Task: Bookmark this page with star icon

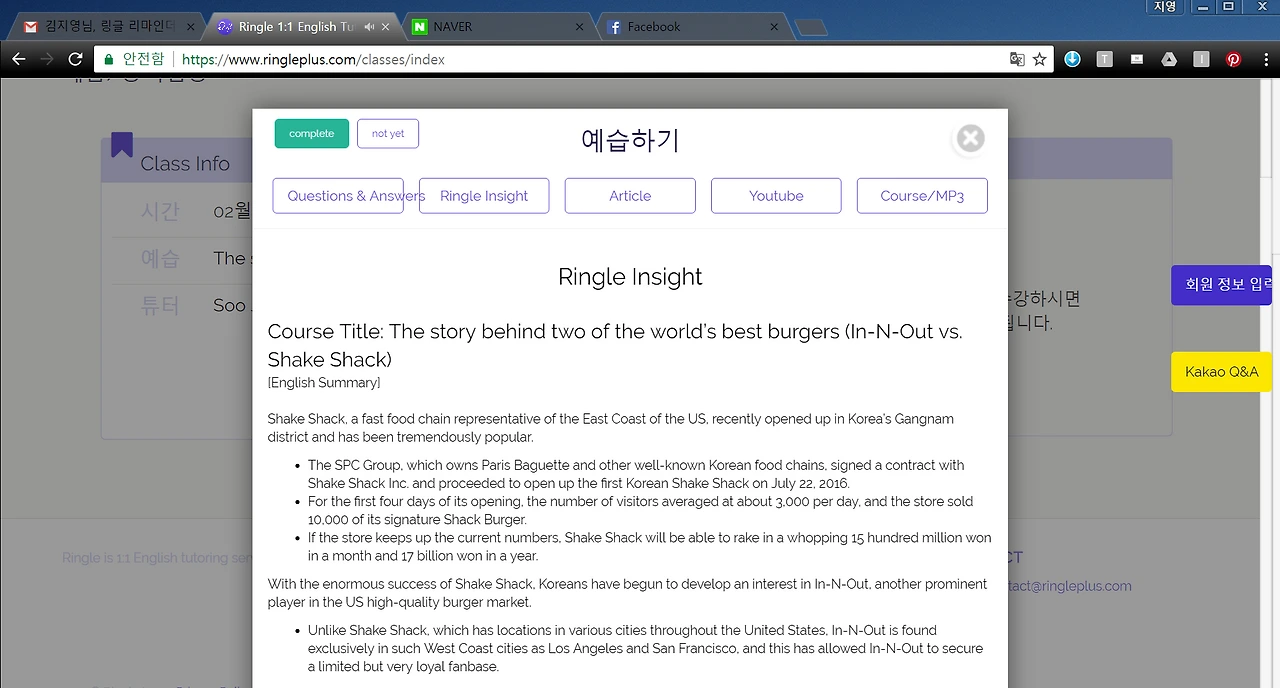Action: point(1040,59)
